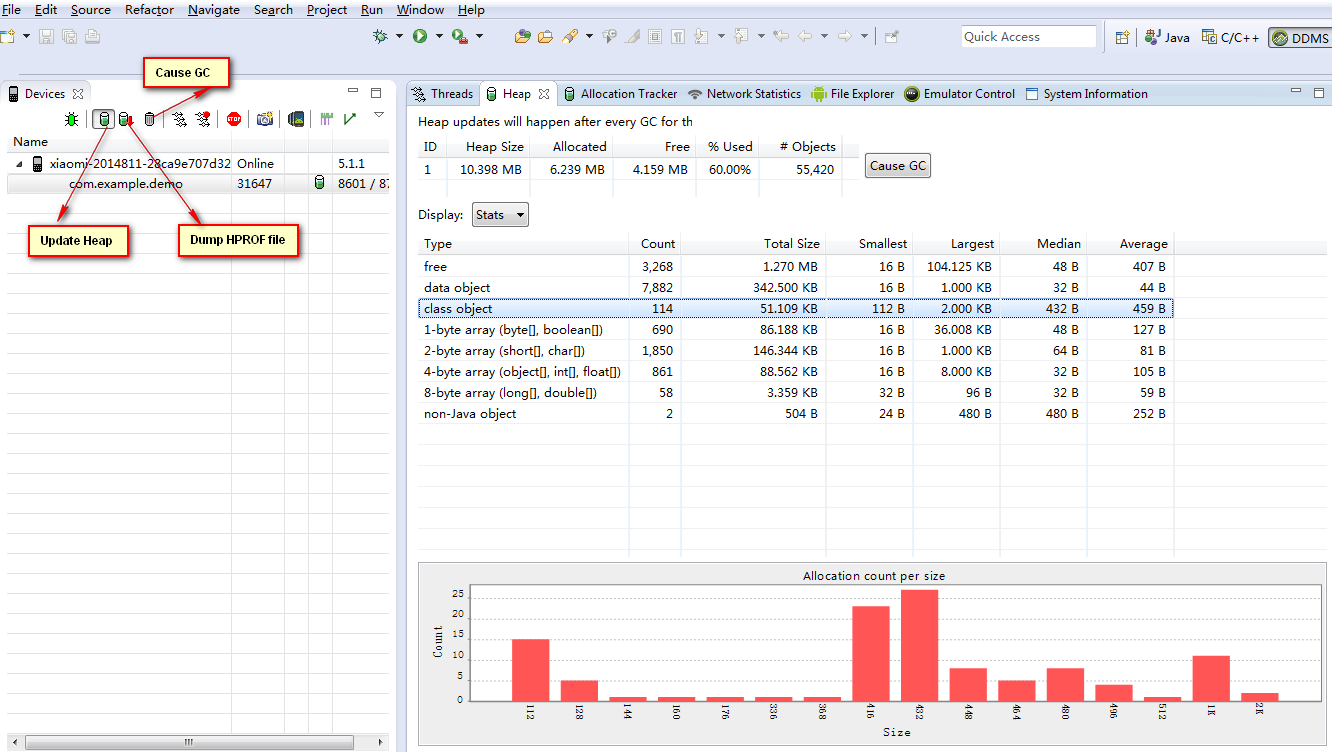Click the Forward navigation arrow

pyautogui.click(x=845, y=36)
